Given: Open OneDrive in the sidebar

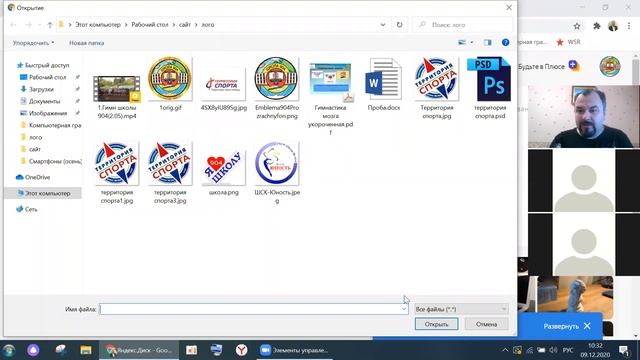Looking at the screenshot, I should 33,177.
